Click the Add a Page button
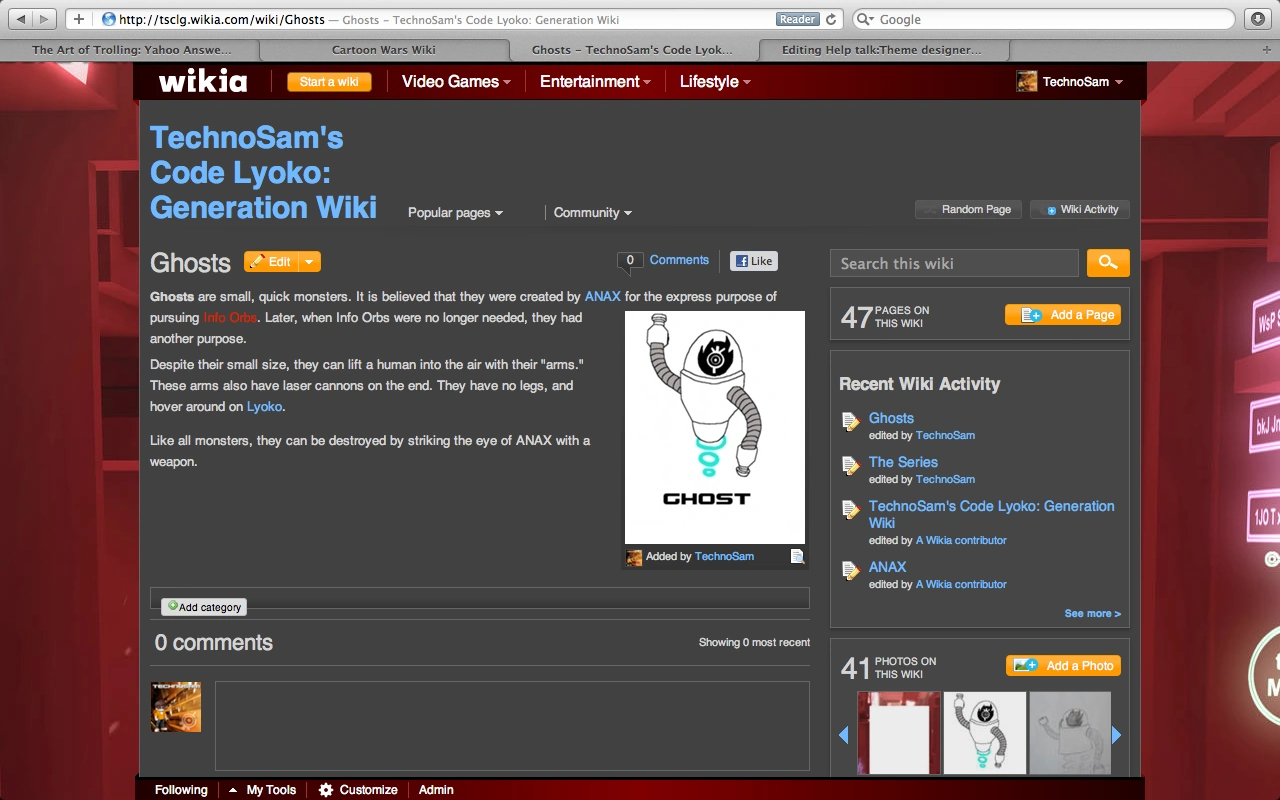This screenshot has width=1280, height=800. click(x=1063, y=315)
